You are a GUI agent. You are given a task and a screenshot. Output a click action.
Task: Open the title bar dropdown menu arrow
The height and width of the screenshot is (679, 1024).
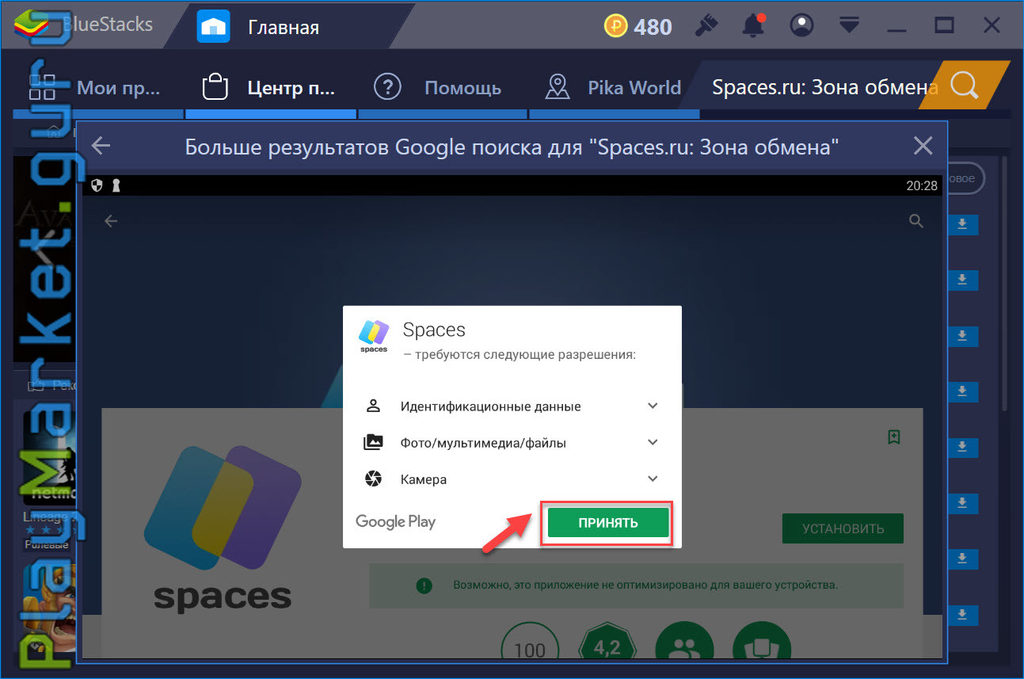pyautogui.click(x=849, y=25)
